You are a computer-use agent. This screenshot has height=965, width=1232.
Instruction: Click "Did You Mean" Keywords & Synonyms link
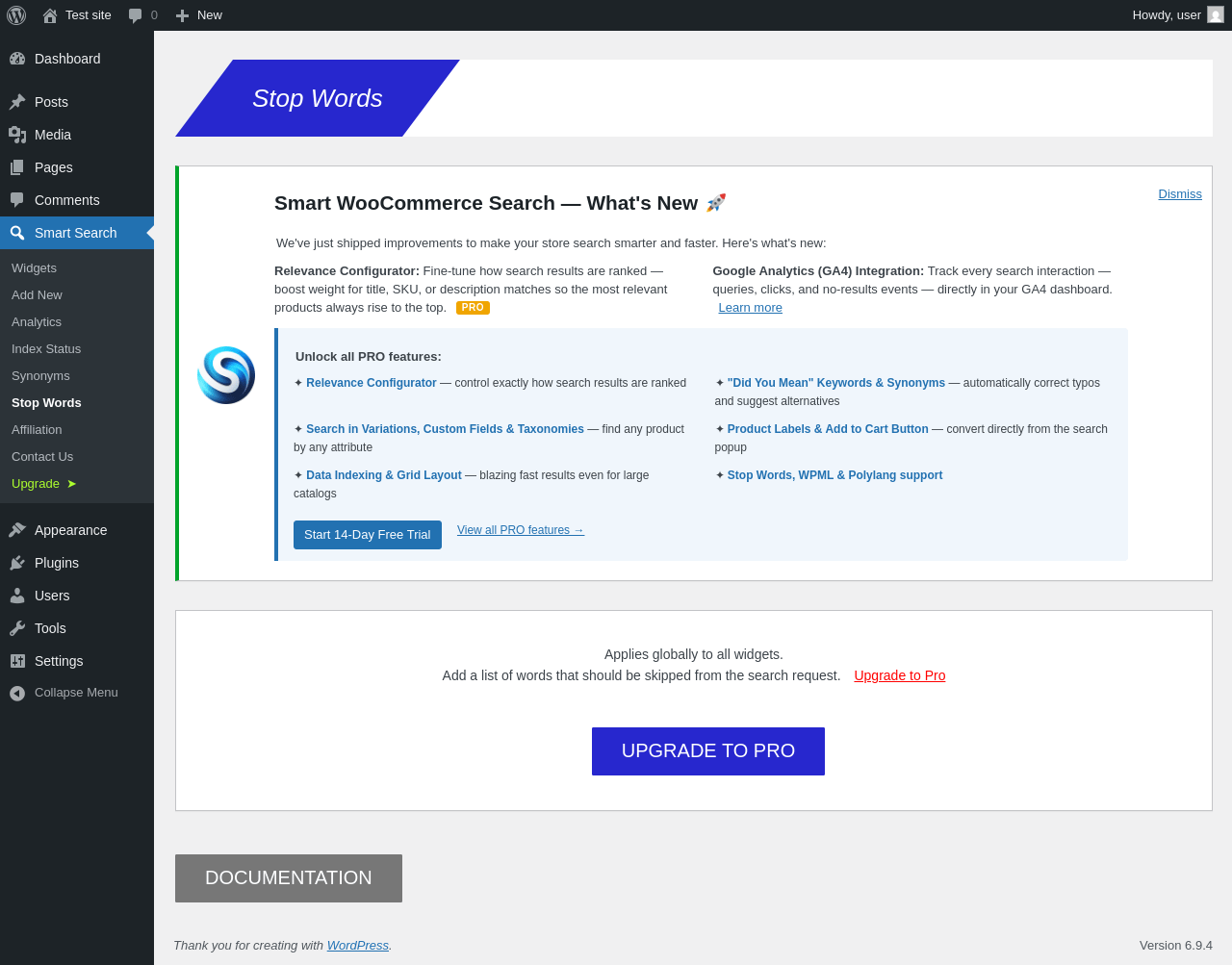pos(836,383)
